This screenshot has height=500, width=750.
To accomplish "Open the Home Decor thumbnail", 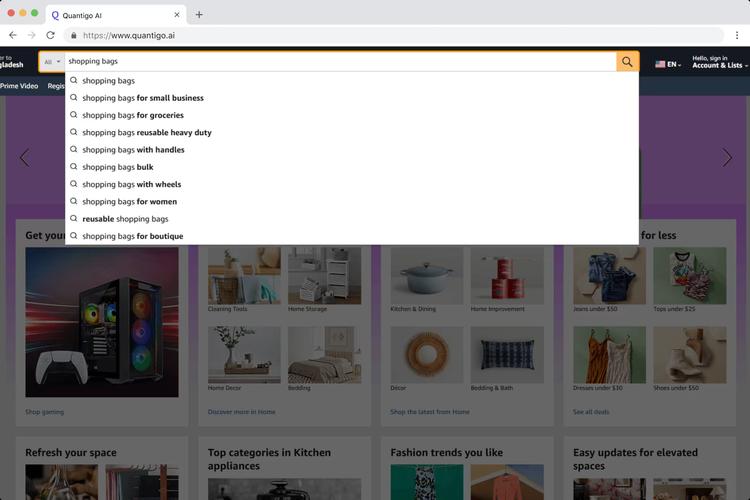I will tap(244, 355).
